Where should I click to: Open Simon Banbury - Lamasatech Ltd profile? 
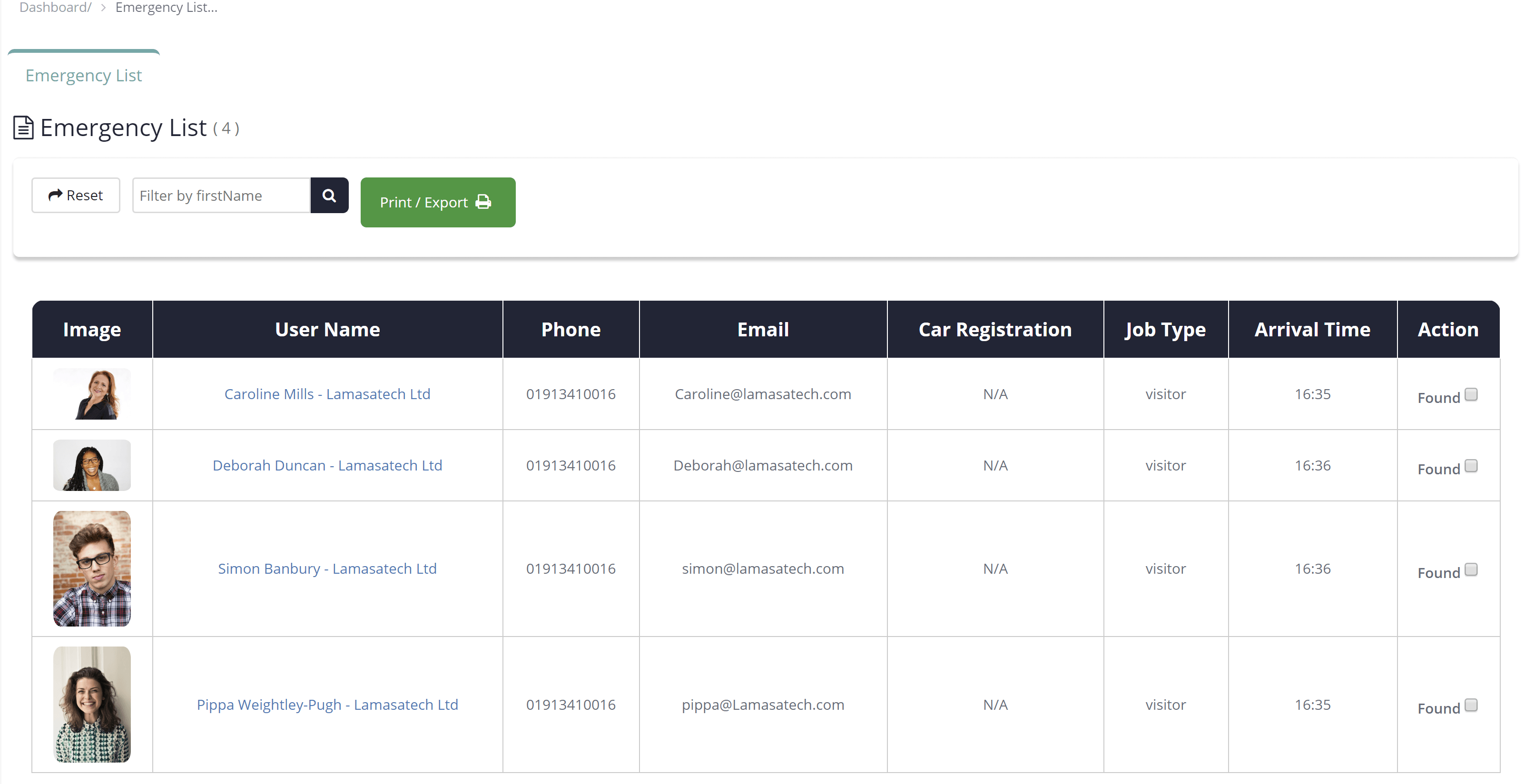point(327,568)
